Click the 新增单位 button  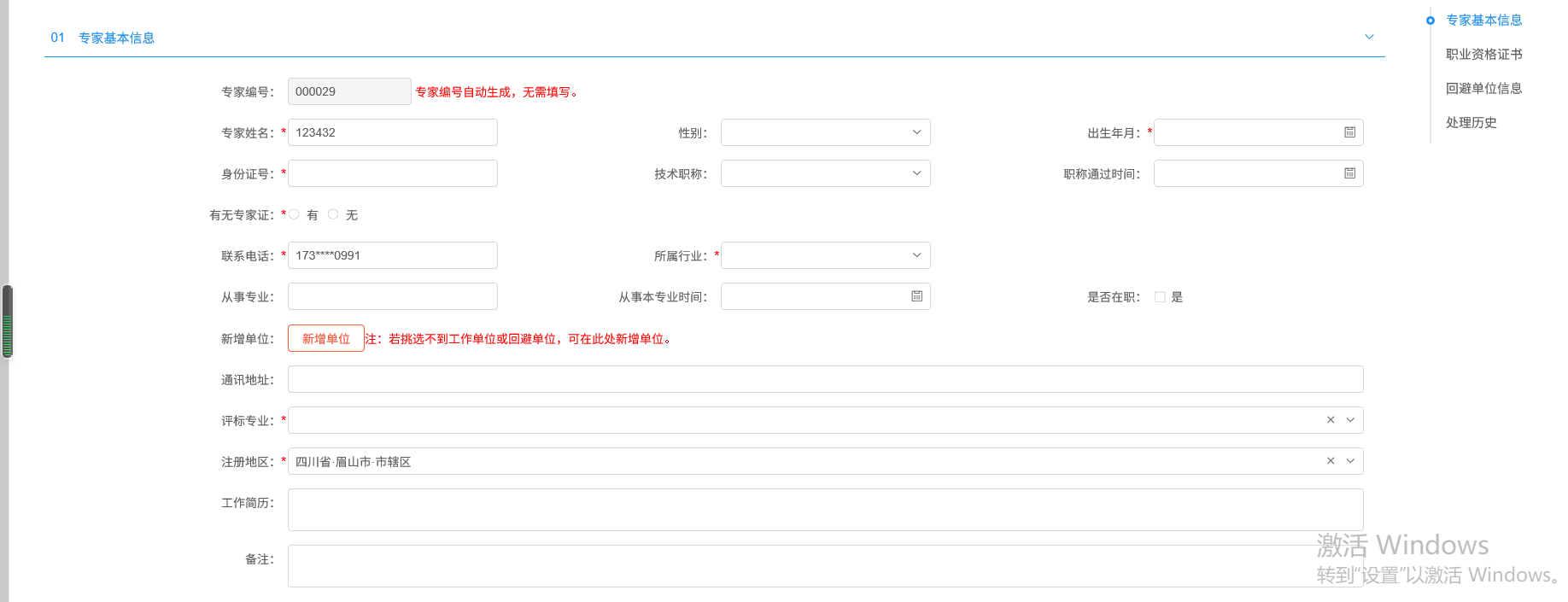[x=326, y=338]
